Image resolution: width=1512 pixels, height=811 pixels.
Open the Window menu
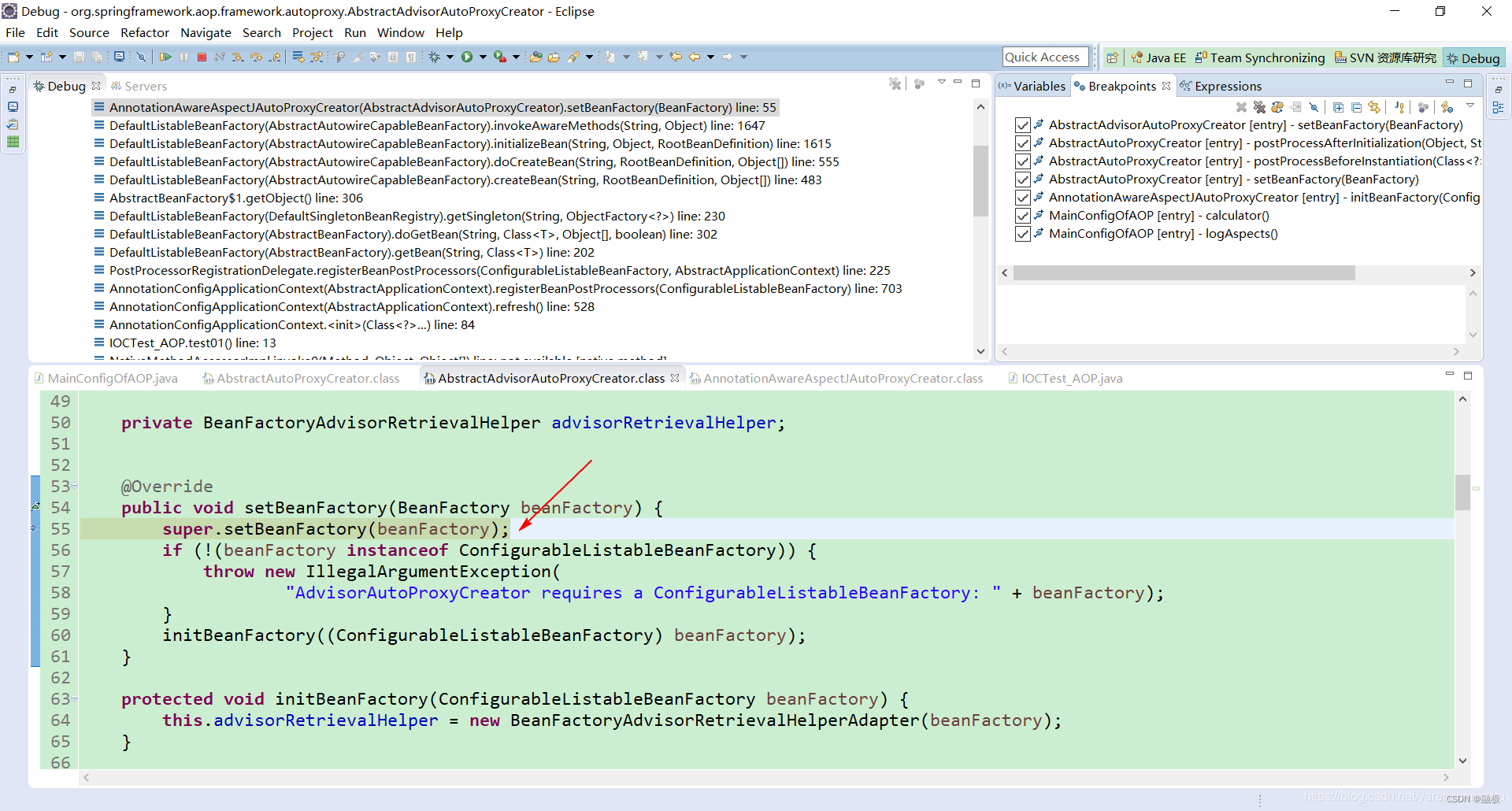(x=401, y=32)
